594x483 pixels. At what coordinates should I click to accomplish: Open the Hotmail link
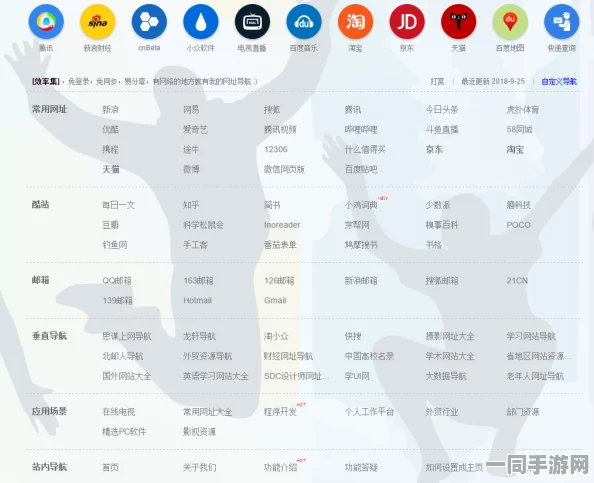(x=197, y=300)
